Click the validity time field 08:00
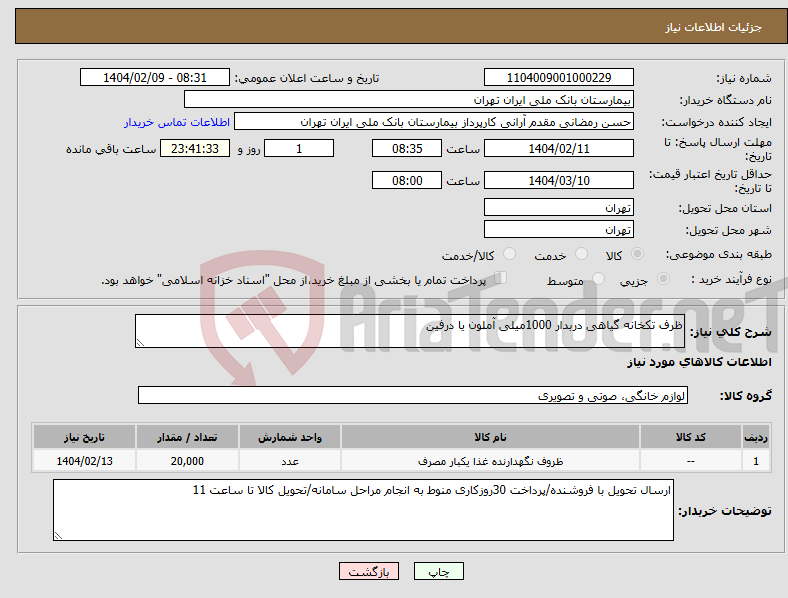This screenshot has width=788, height=598. (x=407, y=180)
